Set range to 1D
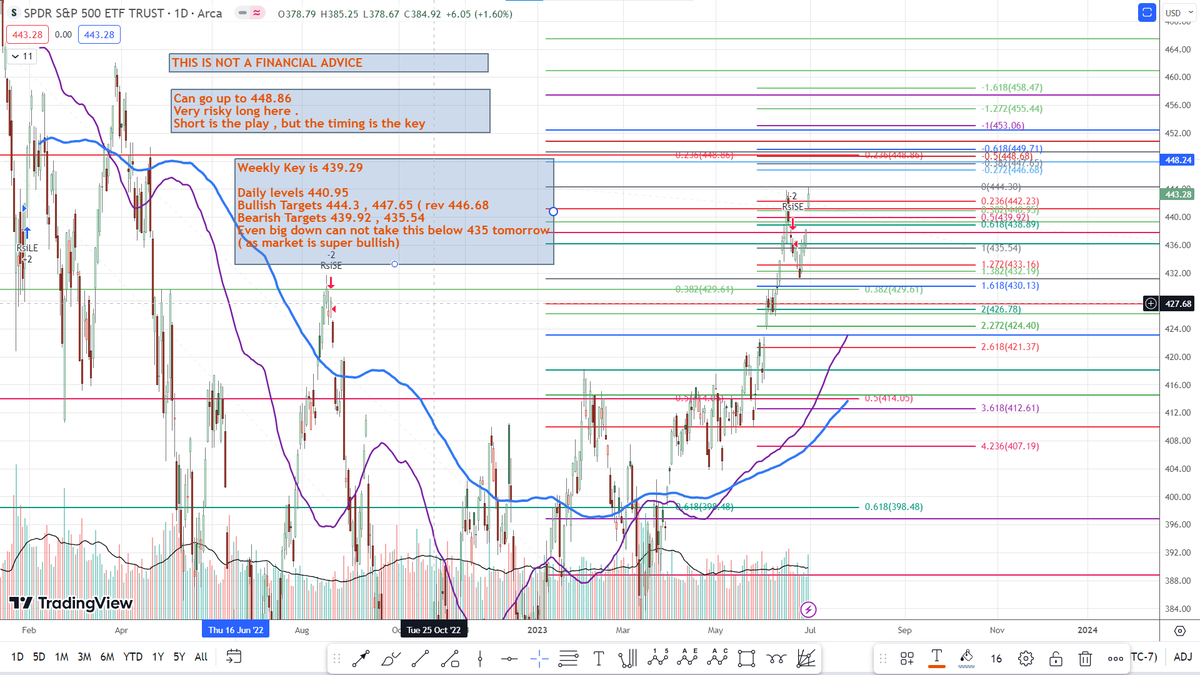Image resolution: width=1200 pixels, height=675 pixels. coord(17,657)
